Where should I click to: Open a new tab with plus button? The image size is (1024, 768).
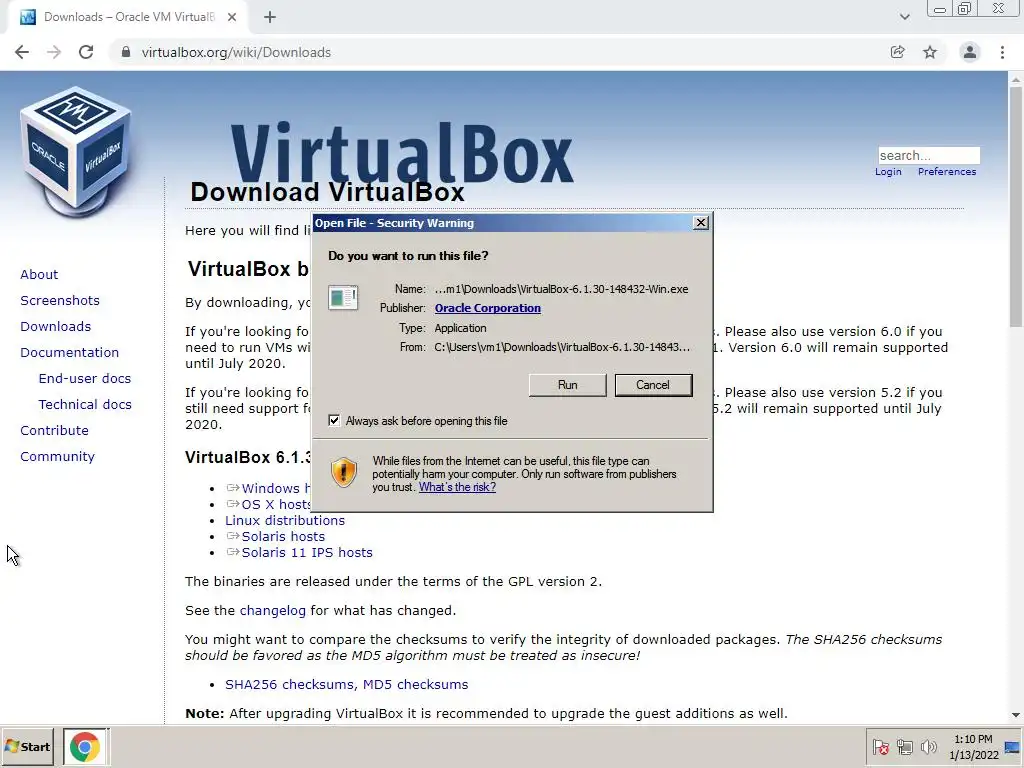pos(270,17)
